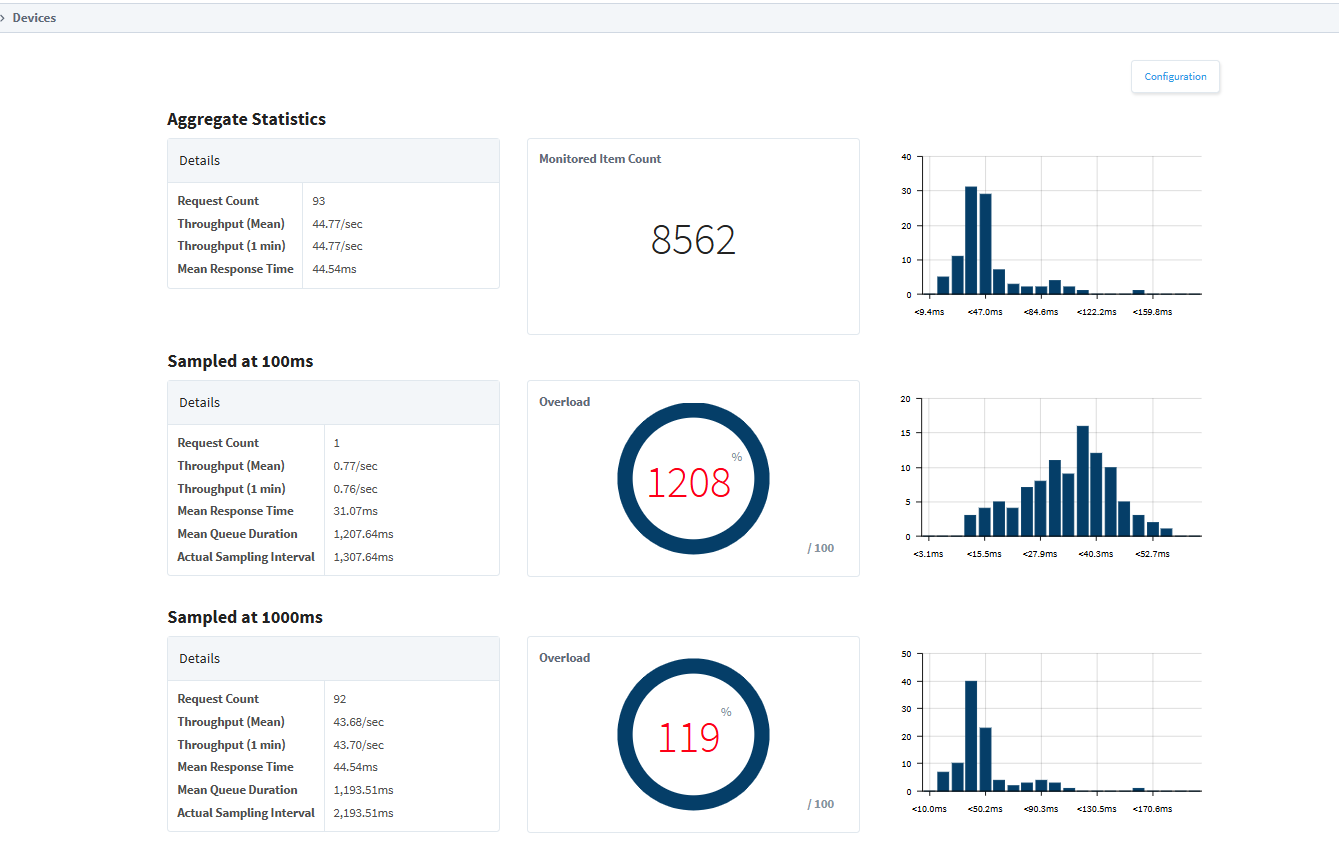The image size is (1339, 849).
Task: Click the Monitored Item Count label
Action: click(x=600, y=159)
